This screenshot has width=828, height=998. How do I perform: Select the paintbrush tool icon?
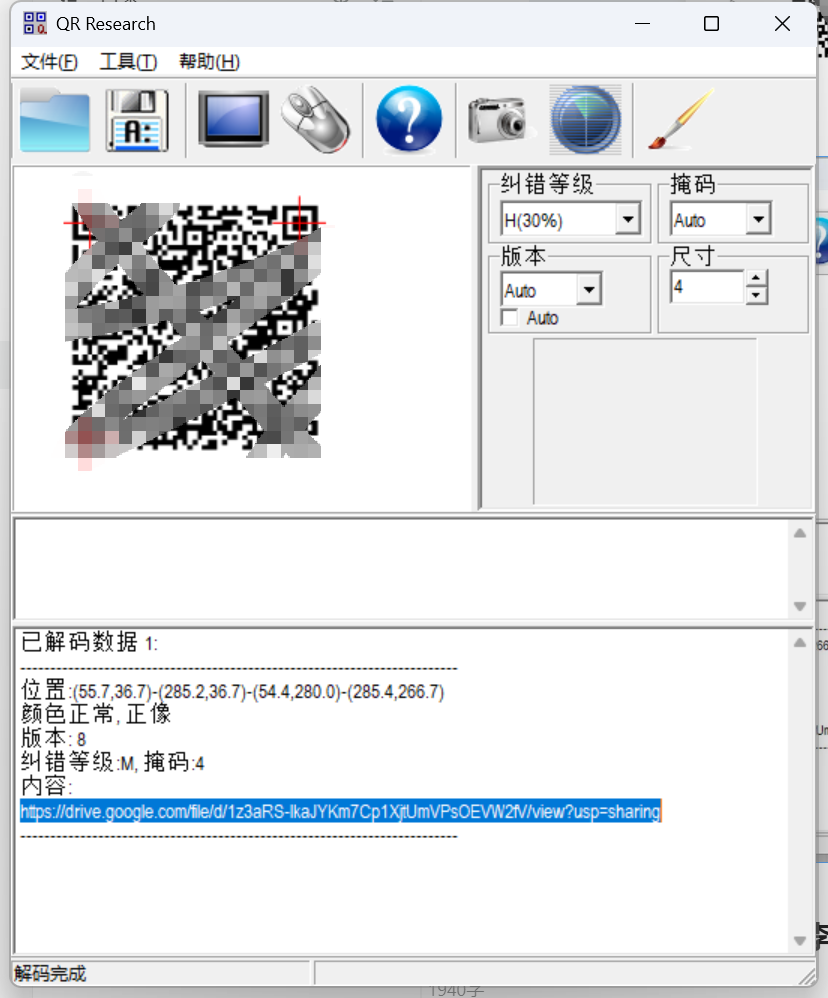681,120
